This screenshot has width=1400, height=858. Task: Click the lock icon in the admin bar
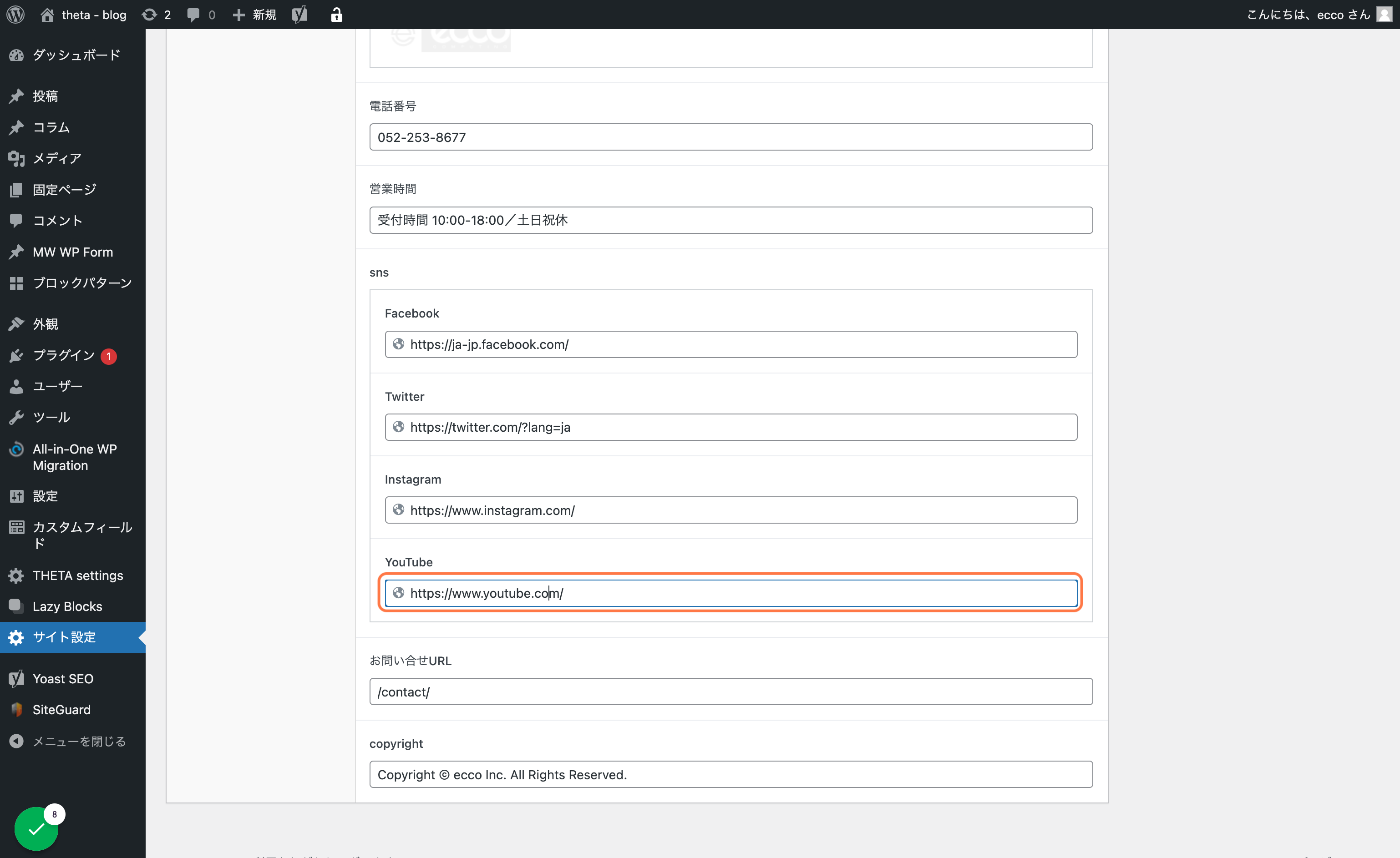(x=336, y=15)
